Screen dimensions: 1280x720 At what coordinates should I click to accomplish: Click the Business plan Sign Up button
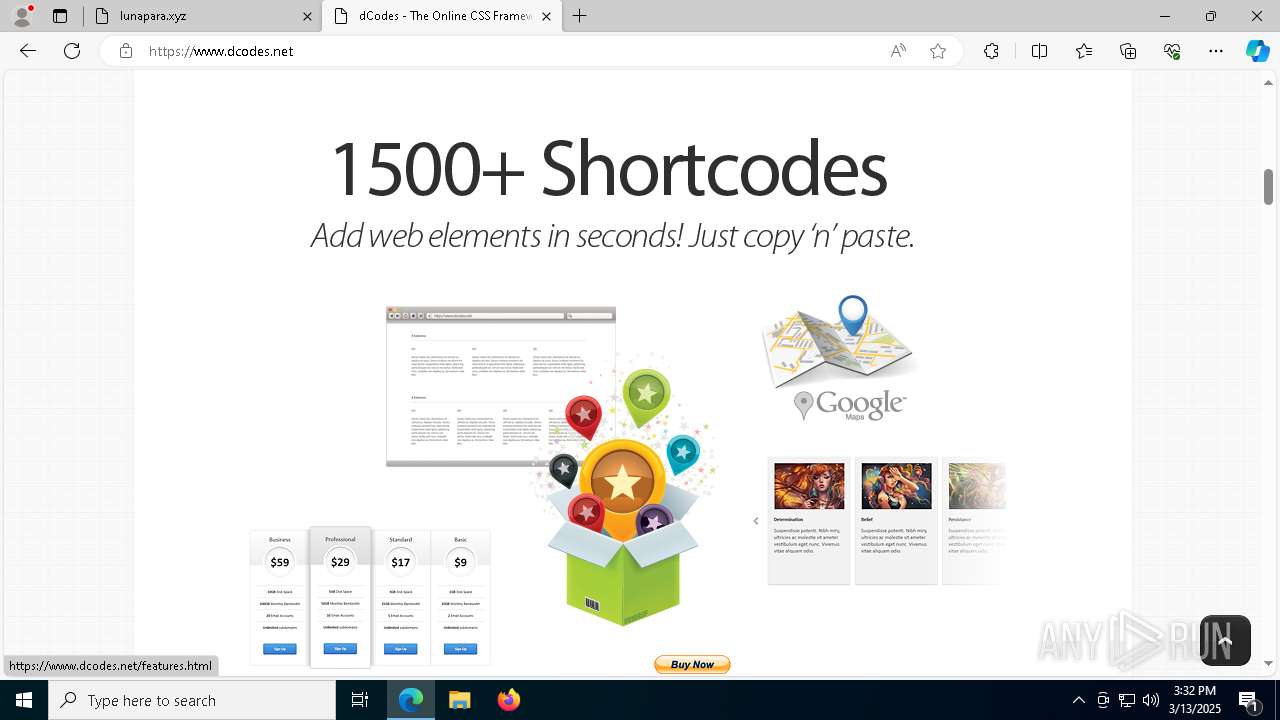pos(280,649)
